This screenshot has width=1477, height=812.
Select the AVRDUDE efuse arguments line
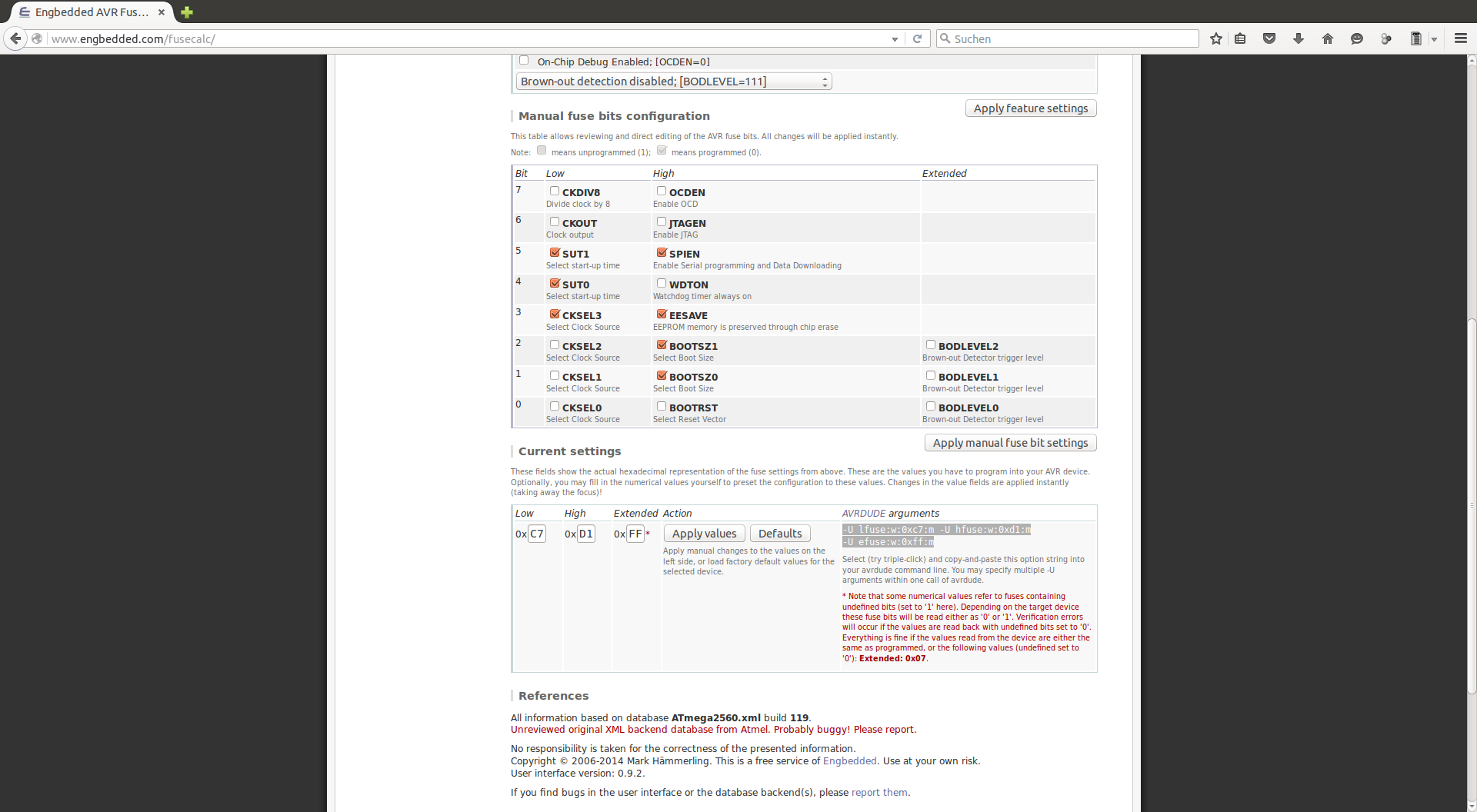(888, 542)
